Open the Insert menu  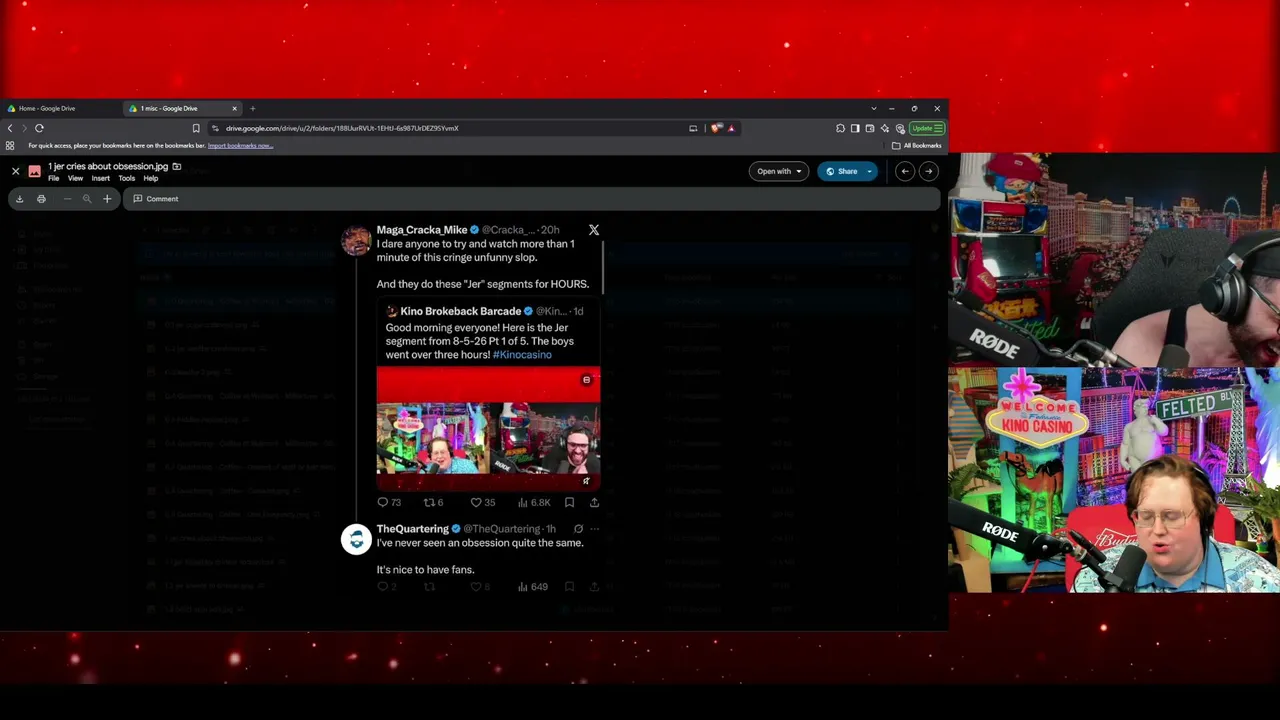tap(101, 178)
